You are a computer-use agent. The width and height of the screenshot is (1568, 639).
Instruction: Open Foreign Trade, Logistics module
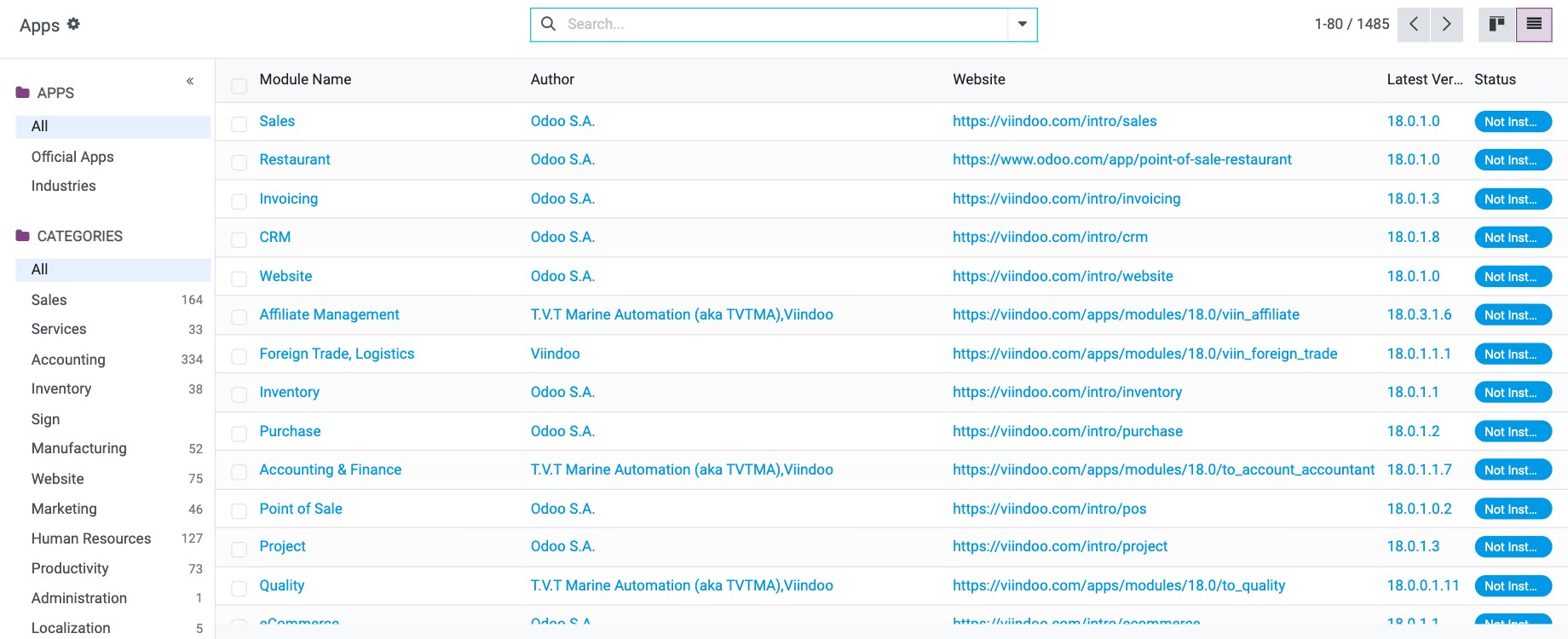coord(337,354)
